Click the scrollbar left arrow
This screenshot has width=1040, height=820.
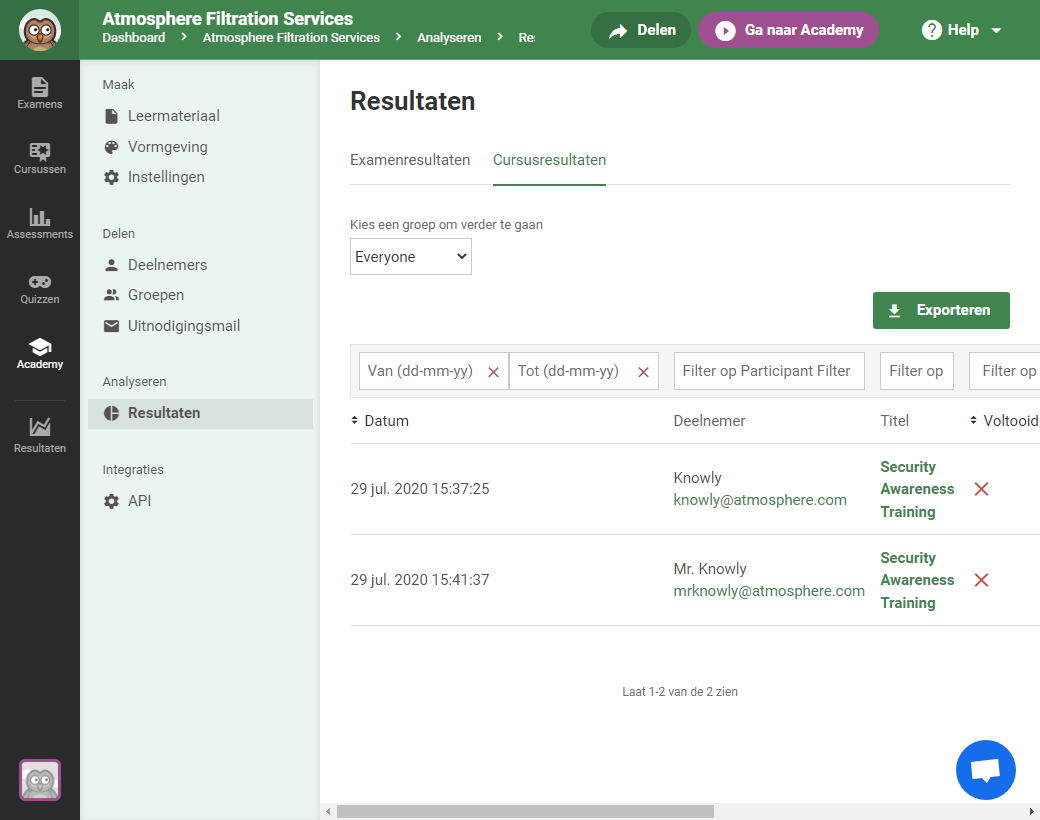pyautogui.click(x=328, y=811)
